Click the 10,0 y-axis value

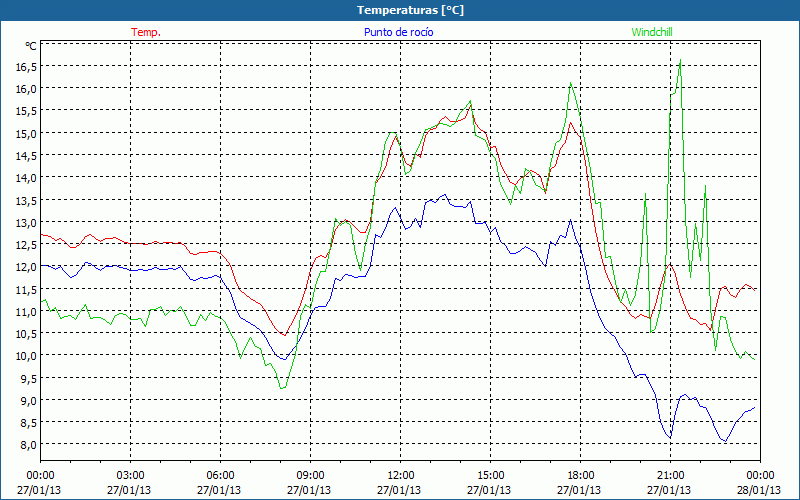point(27,356)
